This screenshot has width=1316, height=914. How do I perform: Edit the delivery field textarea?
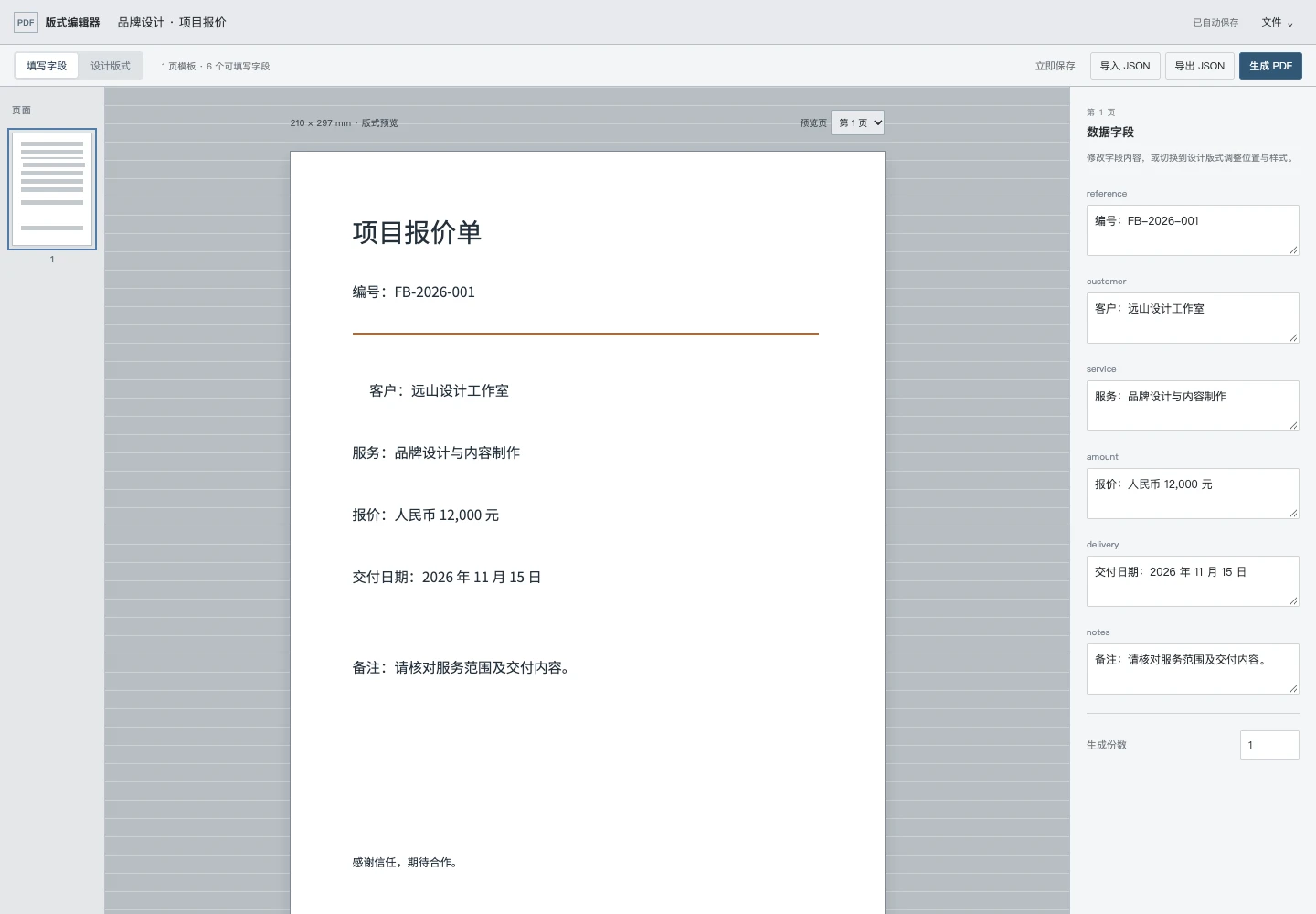[x=1193, y=581]
